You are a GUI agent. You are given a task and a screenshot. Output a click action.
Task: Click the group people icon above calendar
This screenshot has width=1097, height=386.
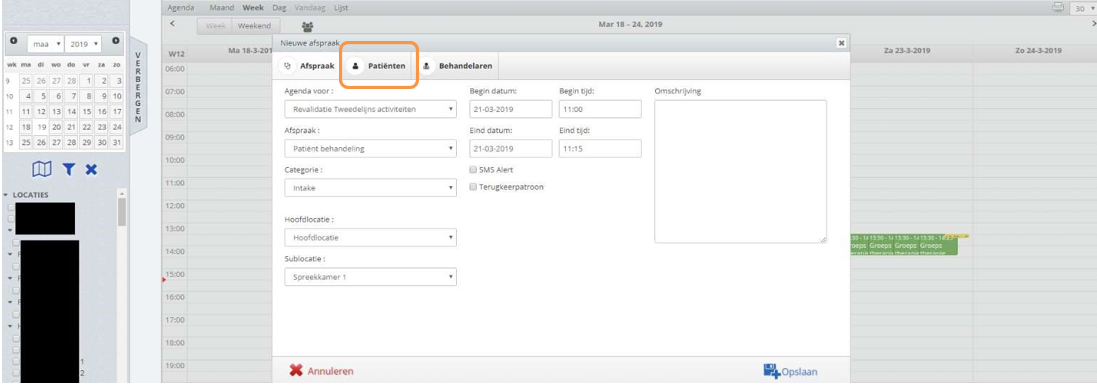tap(307, 27)
